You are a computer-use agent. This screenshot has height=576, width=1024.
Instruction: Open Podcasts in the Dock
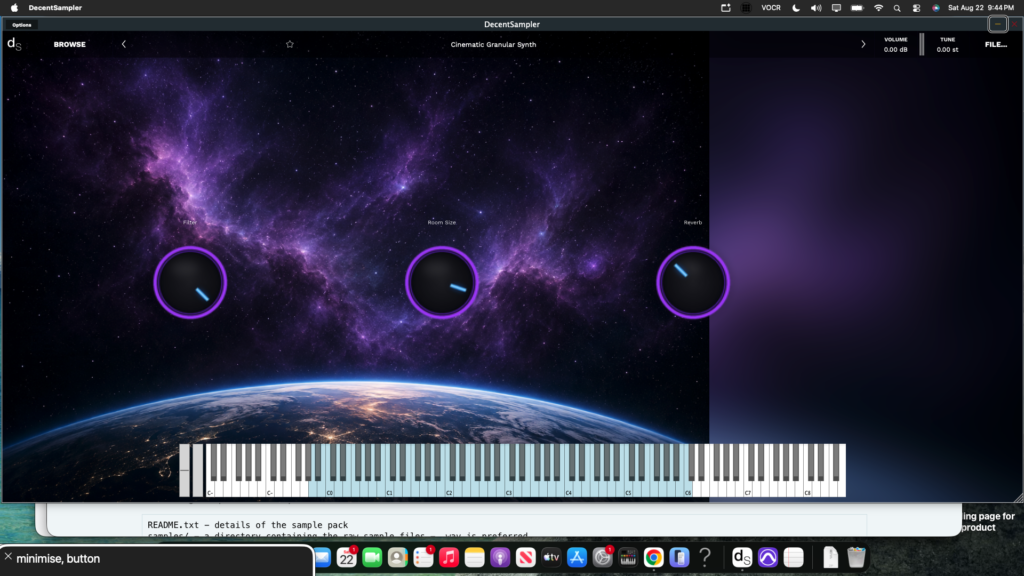coord(500,557)
